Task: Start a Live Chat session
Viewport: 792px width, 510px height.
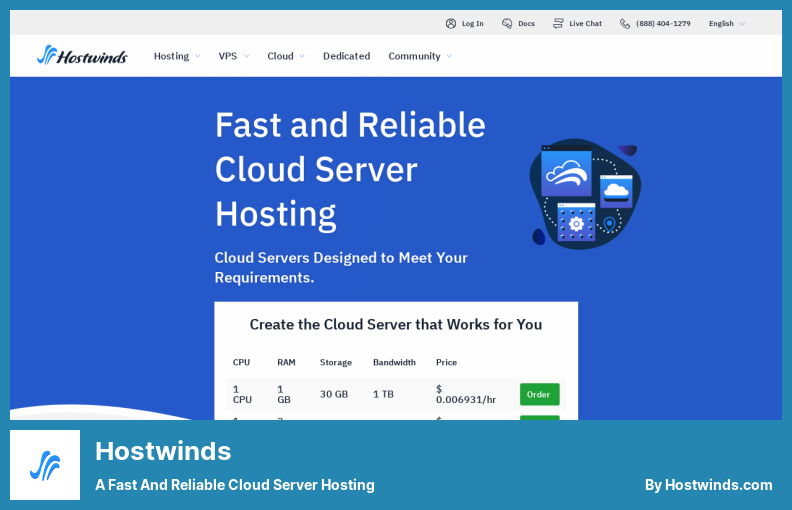Action: (x=585, y=23)
